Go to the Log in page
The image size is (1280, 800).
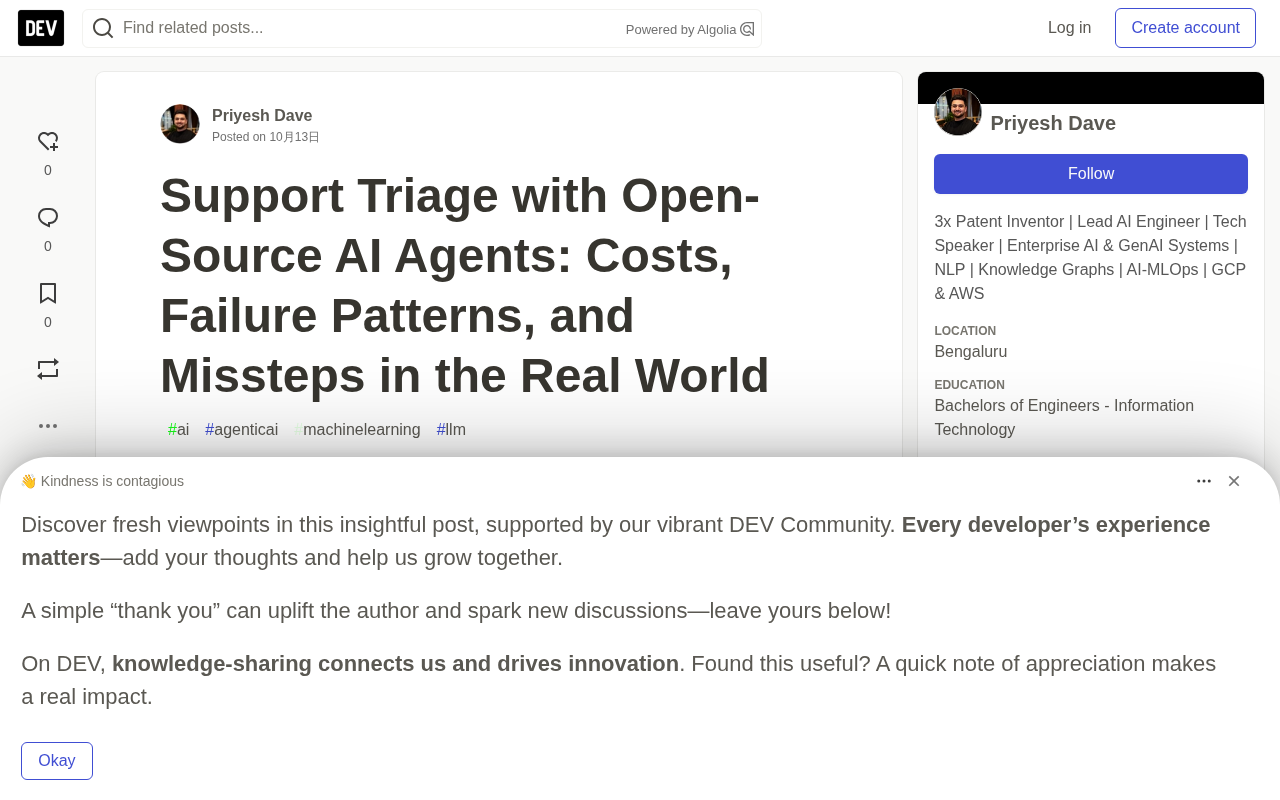click(x=1069, y=28)
